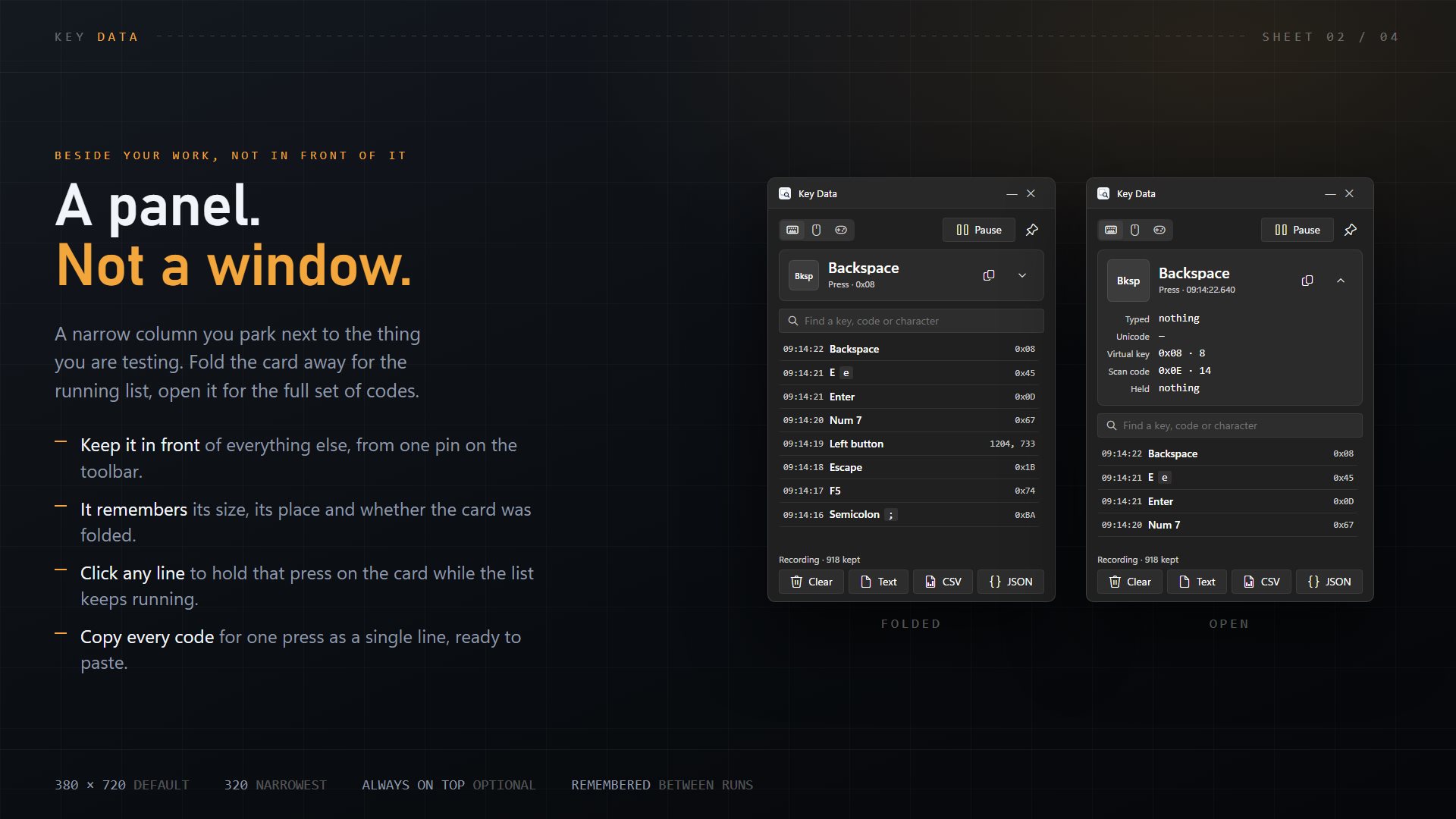Select mouse filter icon in folded panel
The image size is (1456, 819).
click(x=817, y=230)
